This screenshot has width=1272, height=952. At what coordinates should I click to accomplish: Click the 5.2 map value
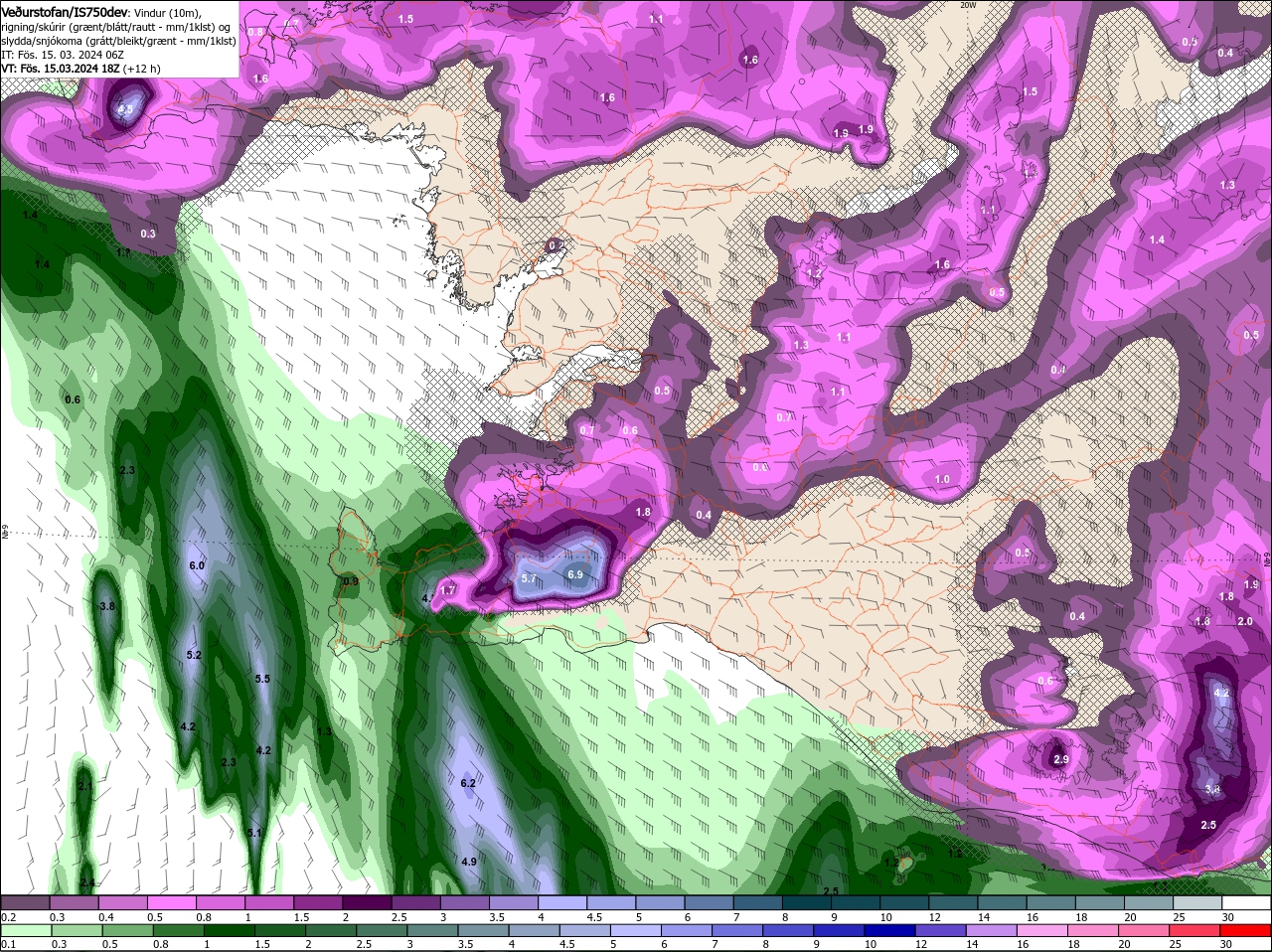coord(194,655)
